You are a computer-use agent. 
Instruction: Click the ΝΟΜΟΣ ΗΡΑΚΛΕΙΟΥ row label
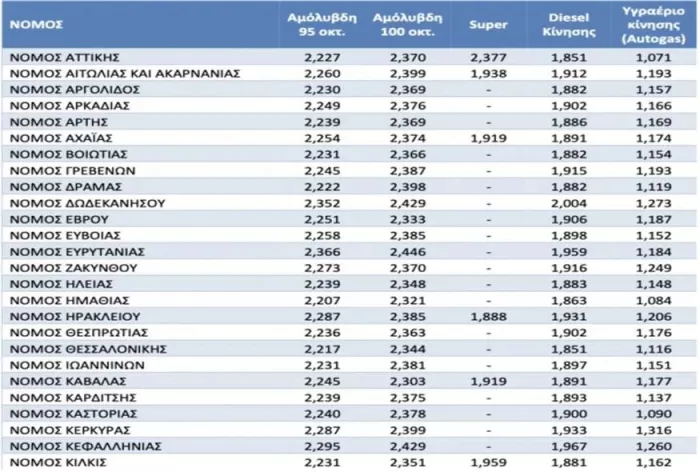pos(75,317)
